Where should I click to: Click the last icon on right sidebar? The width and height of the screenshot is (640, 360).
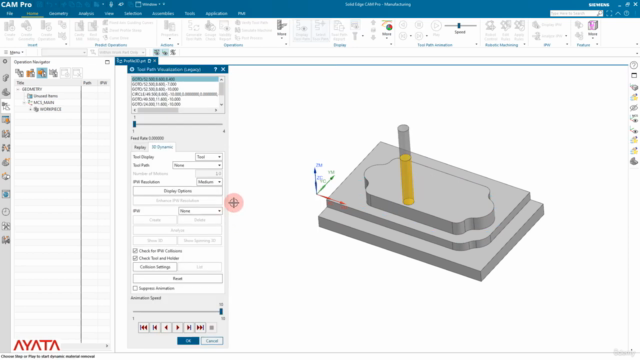[634, 161]
